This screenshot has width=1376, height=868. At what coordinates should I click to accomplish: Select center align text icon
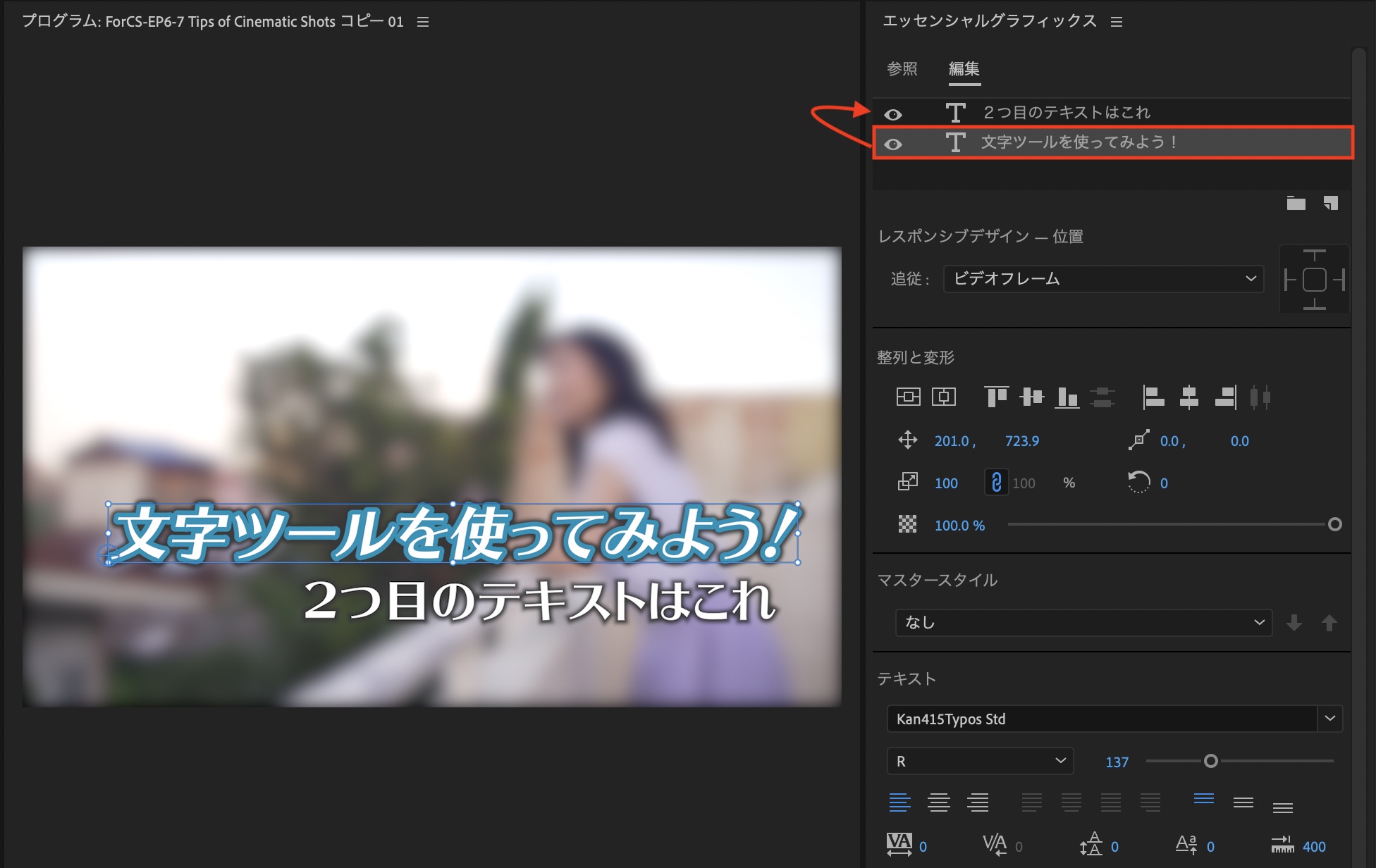tap(938, 802)
